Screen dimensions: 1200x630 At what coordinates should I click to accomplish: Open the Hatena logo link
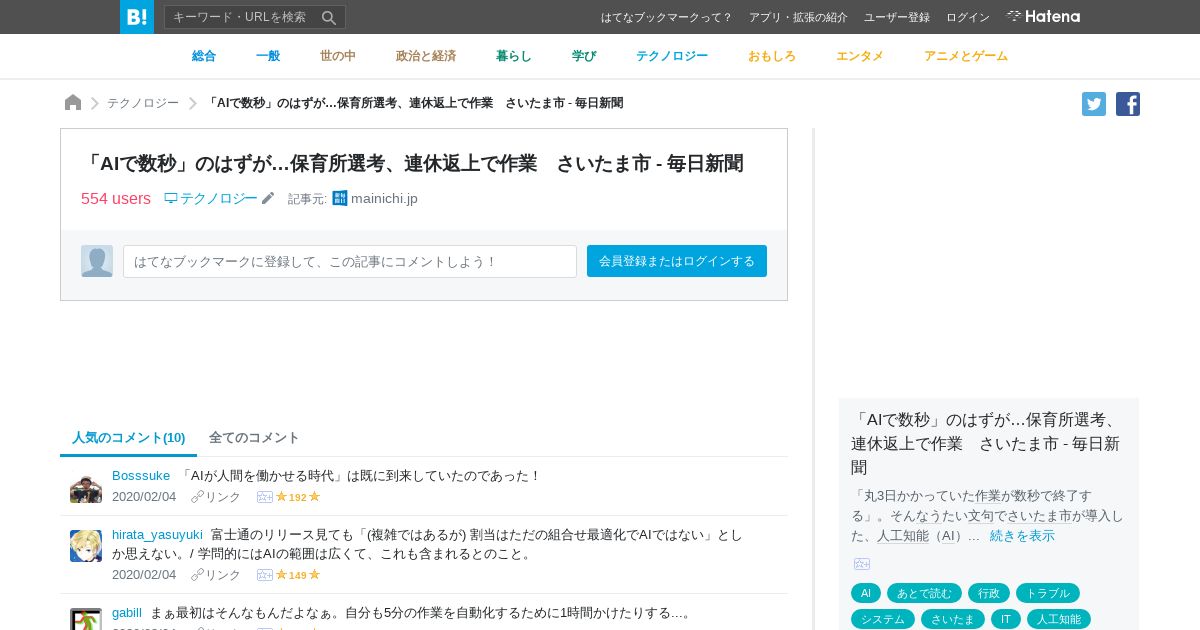(1043, 17)
